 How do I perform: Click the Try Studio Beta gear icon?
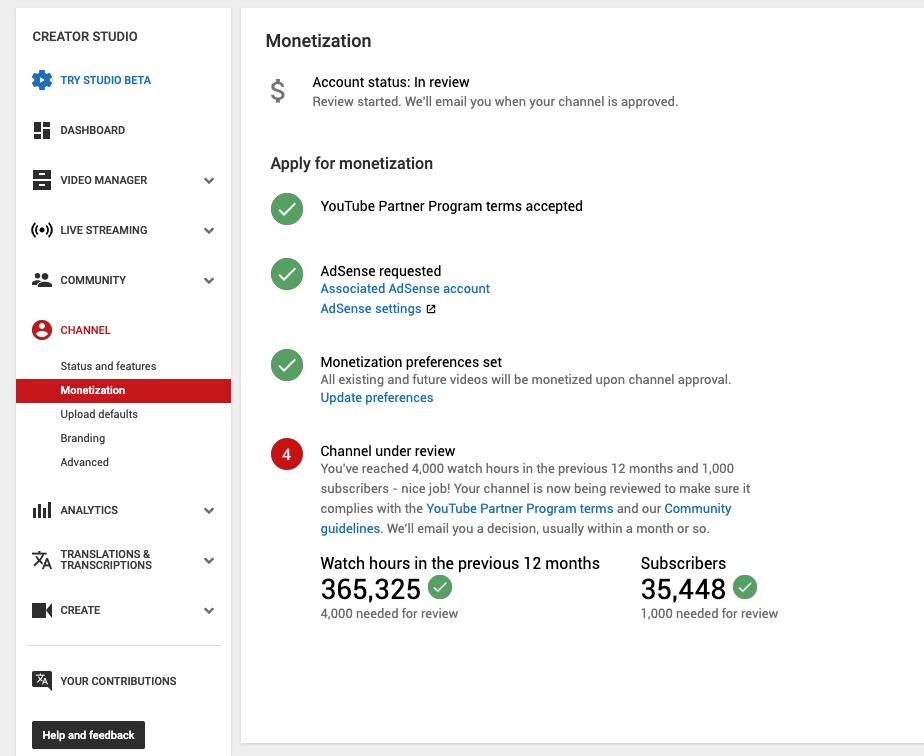(x=42, y=80)
